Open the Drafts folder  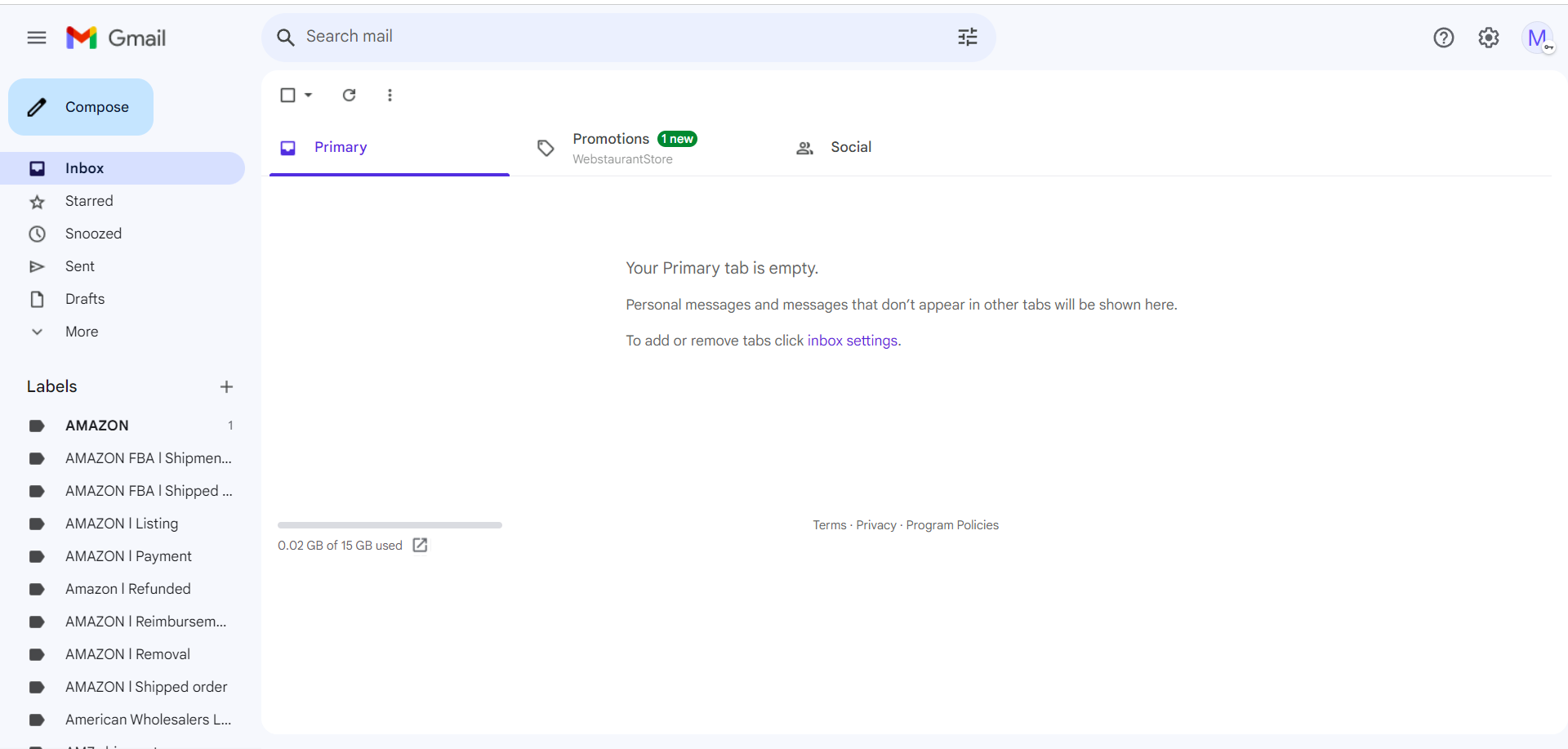click(122, 299)
